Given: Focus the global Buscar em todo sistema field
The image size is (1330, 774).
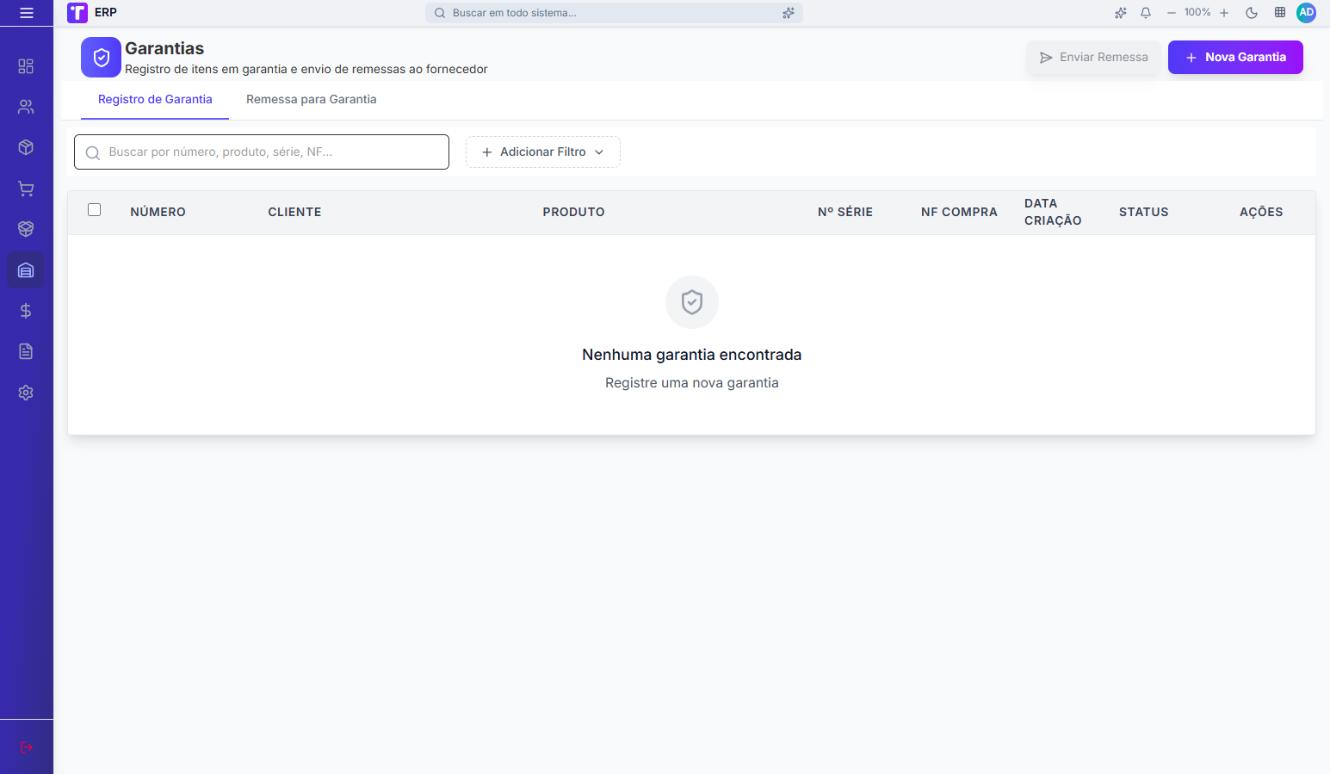Looking at the screenshot, I should [x=614, y=13].
